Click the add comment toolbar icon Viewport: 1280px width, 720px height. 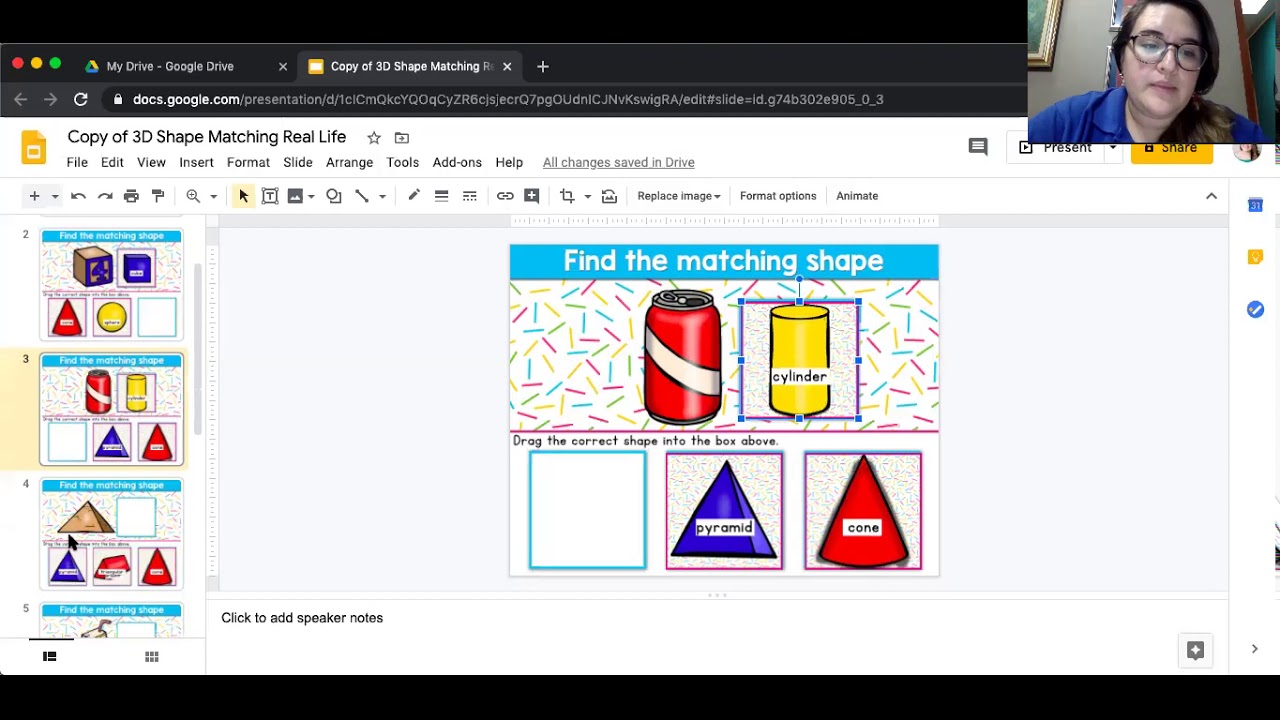click(x=532, y=196)
